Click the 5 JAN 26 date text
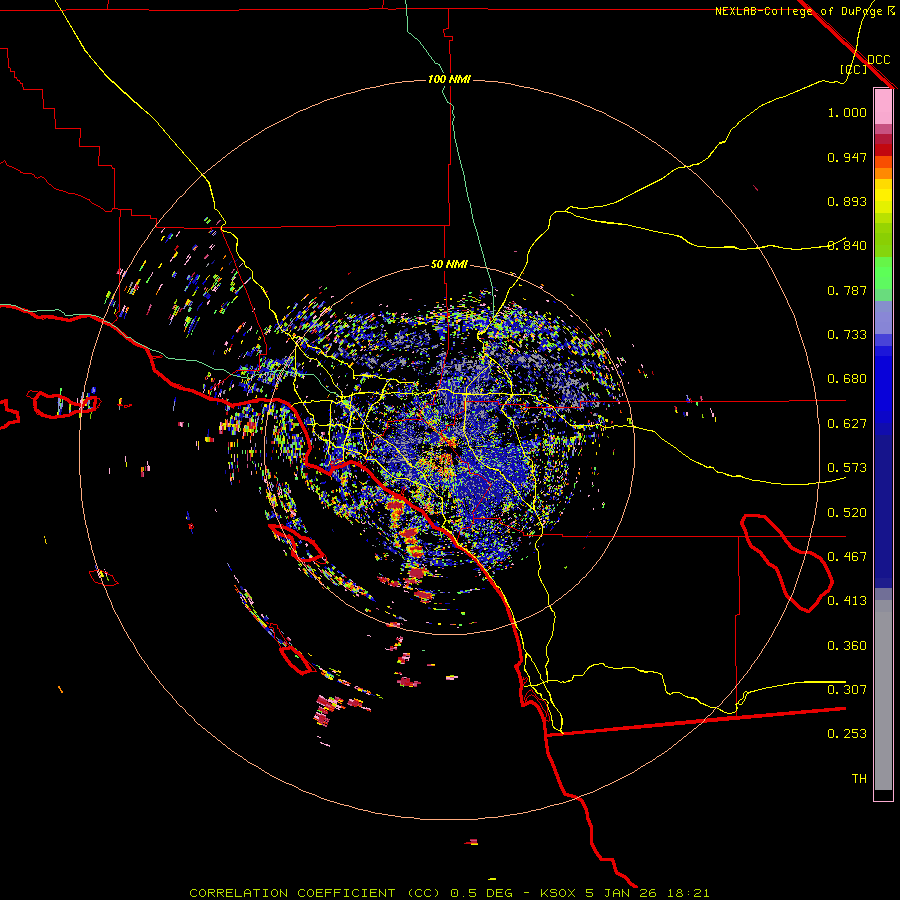Viewport: 900px width, 900px height. 622,893
